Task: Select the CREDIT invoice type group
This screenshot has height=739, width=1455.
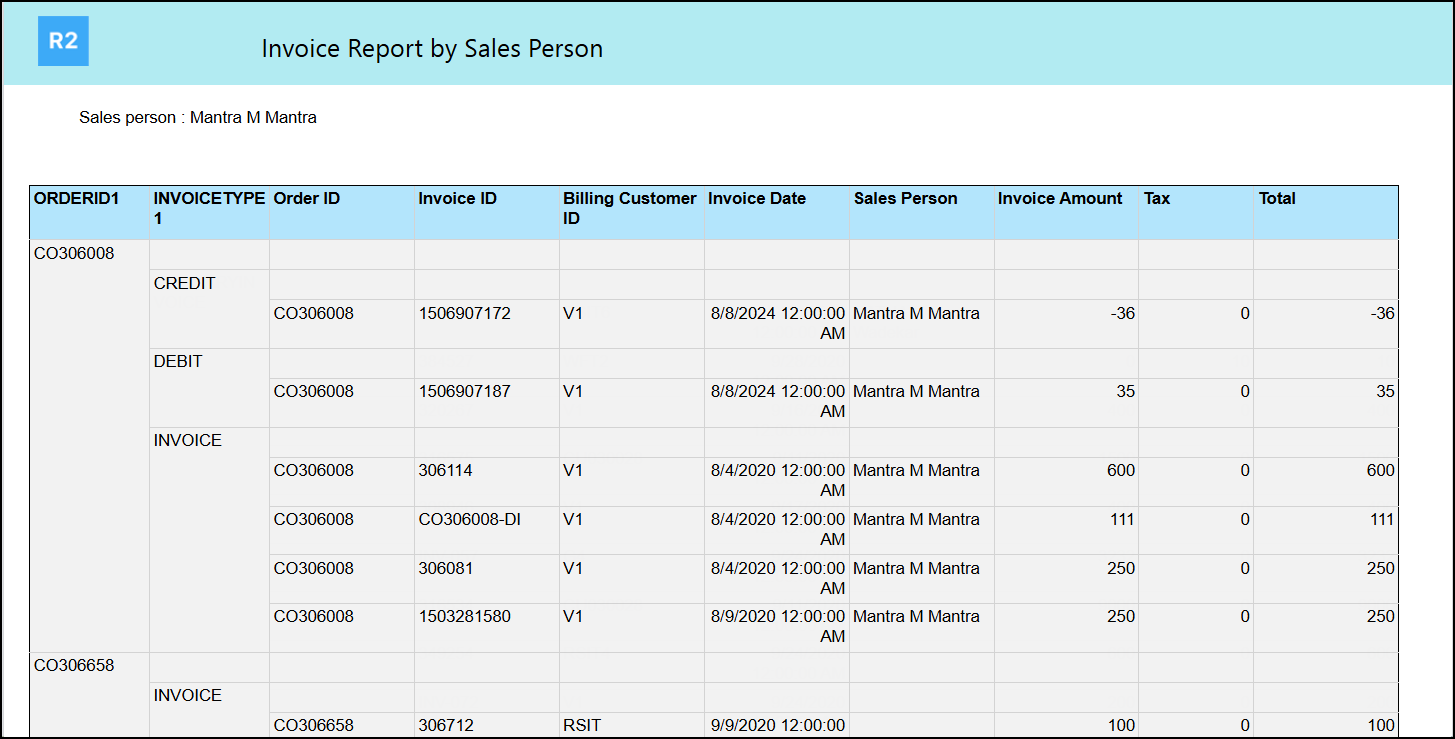Action: click(185, 284)
